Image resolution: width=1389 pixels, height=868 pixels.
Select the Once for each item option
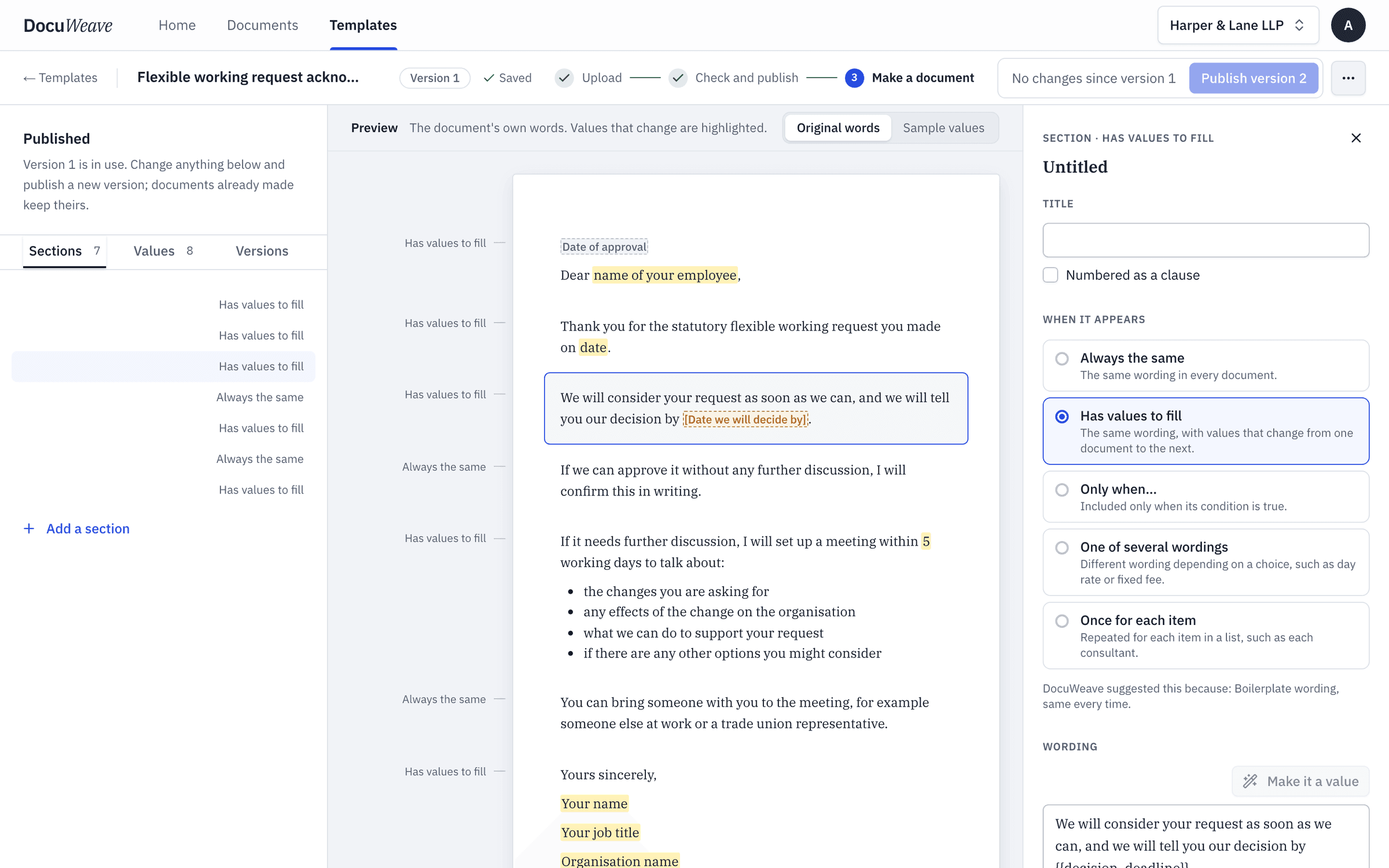1206,636
